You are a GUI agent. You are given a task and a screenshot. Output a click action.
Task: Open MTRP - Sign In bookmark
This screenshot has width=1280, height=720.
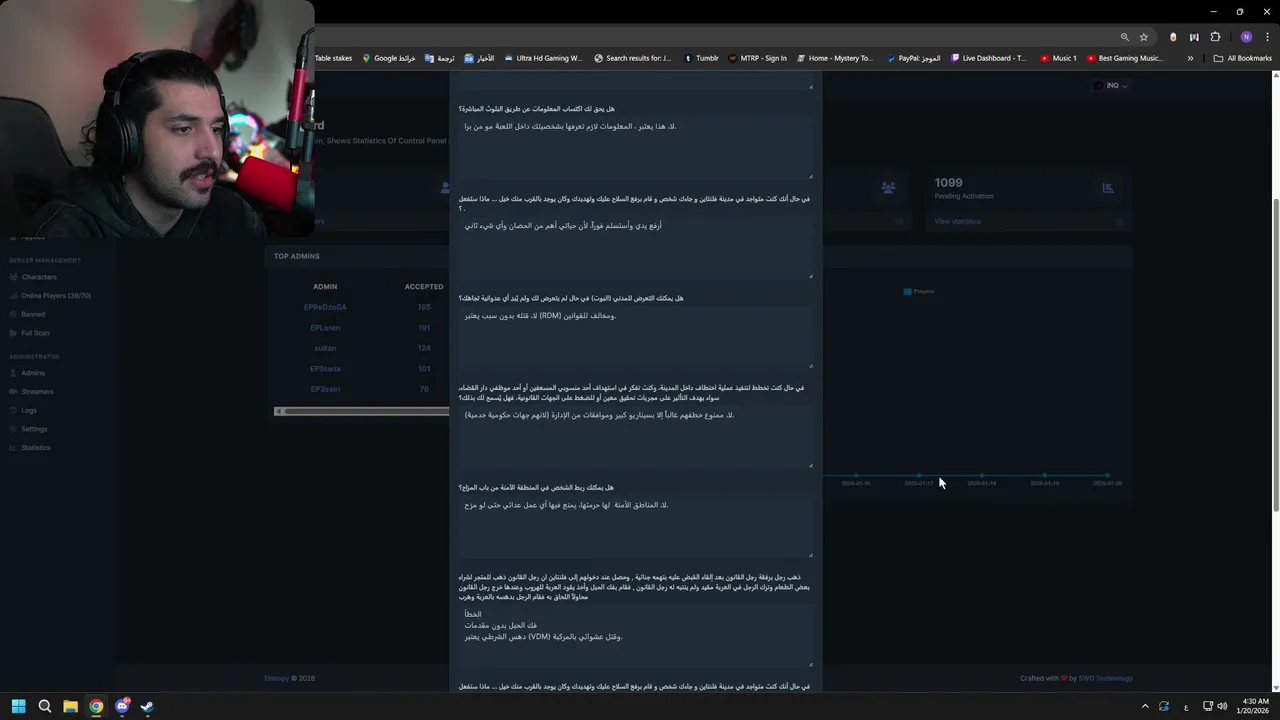pyautogui.click(x=757, y=58)
